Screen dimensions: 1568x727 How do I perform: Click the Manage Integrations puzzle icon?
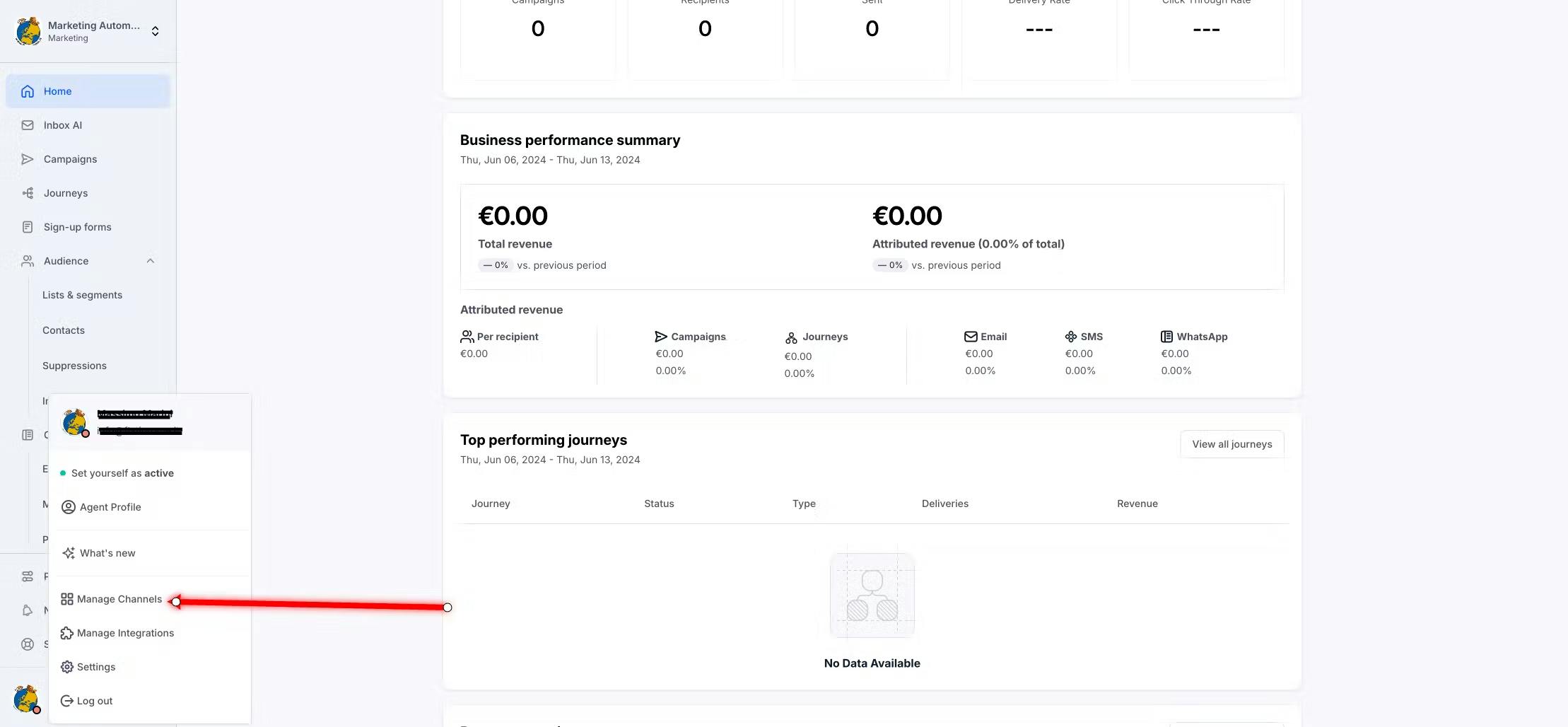tap(67, 633)
